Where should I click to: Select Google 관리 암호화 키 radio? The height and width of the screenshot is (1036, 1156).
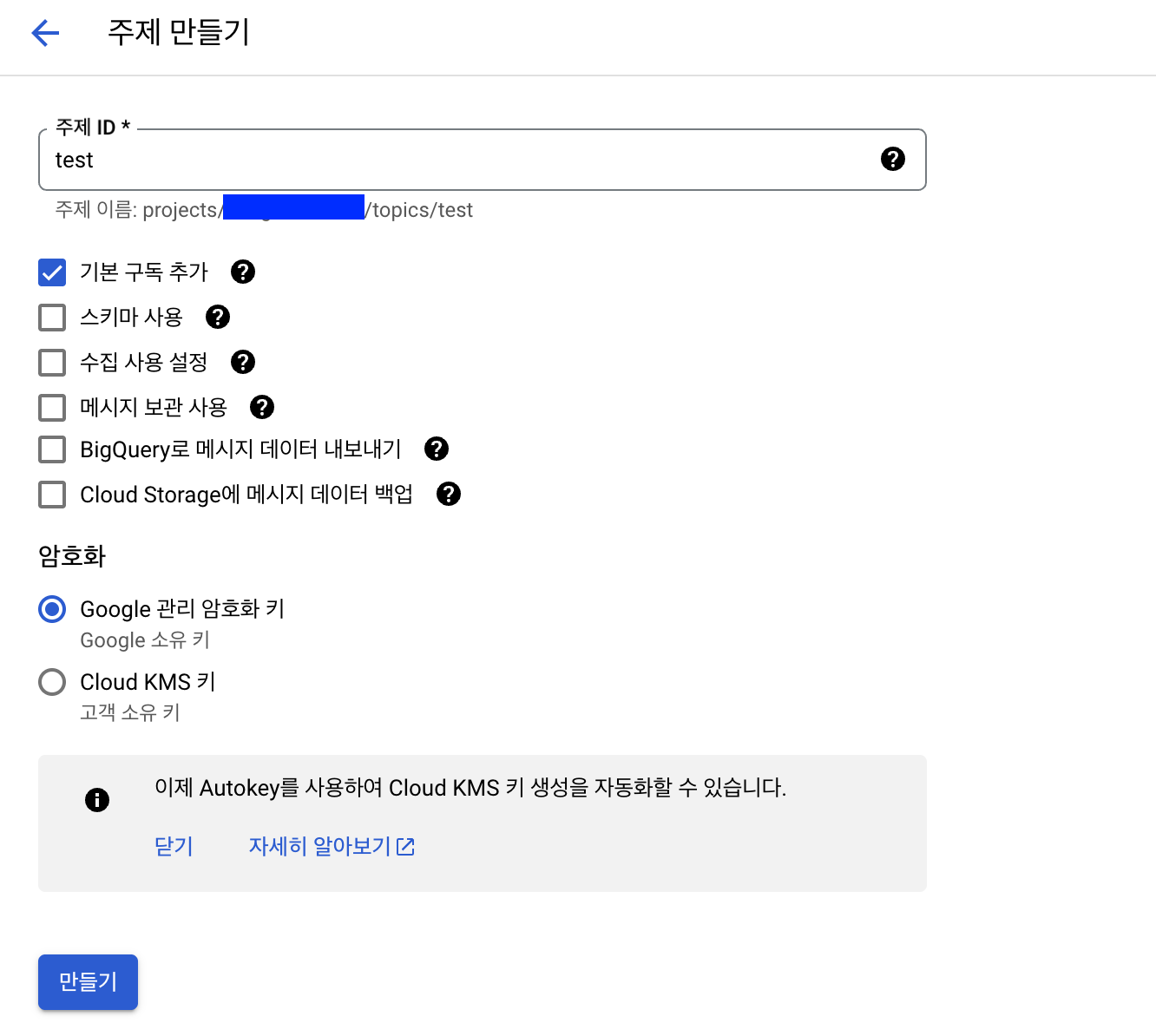pyautogui.click(x=52, y=609)
